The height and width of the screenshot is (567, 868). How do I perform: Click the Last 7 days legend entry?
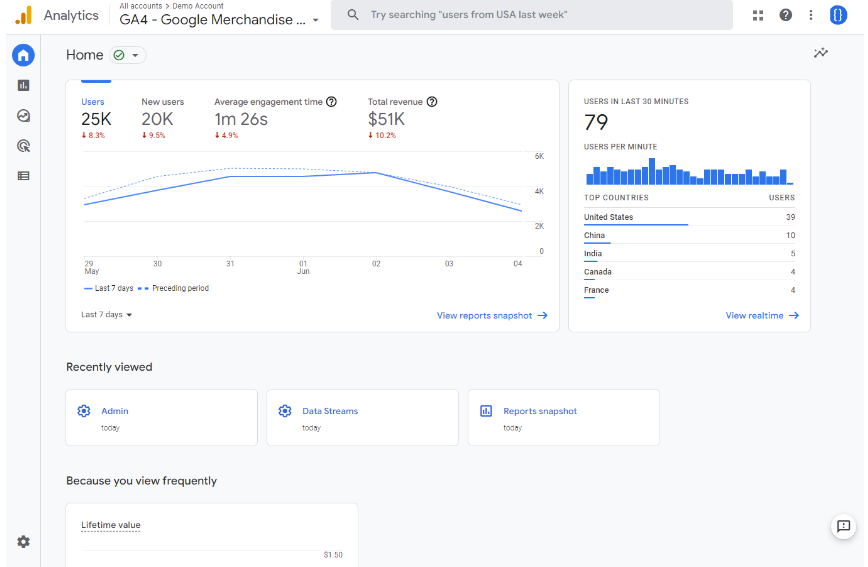pyautogui.click(x=108, y=288)
